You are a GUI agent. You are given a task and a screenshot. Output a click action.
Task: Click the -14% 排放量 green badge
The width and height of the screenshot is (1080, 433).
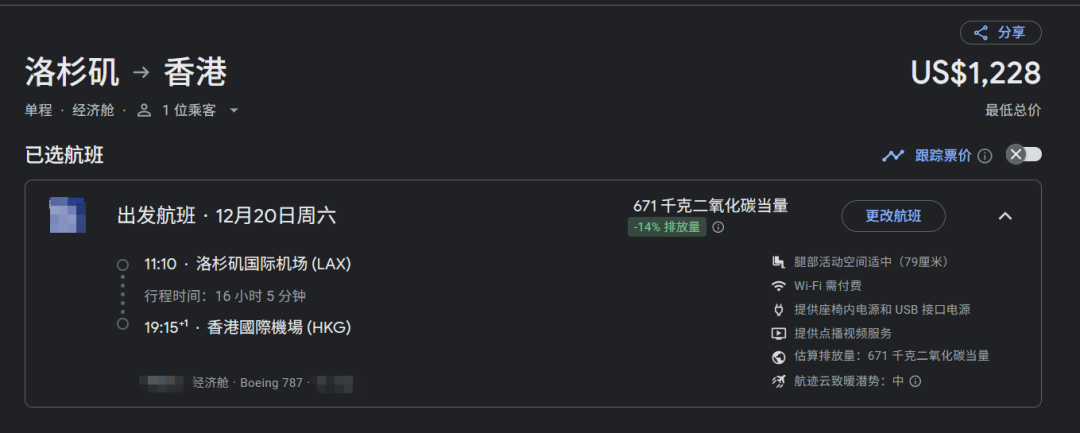point(666,227)
